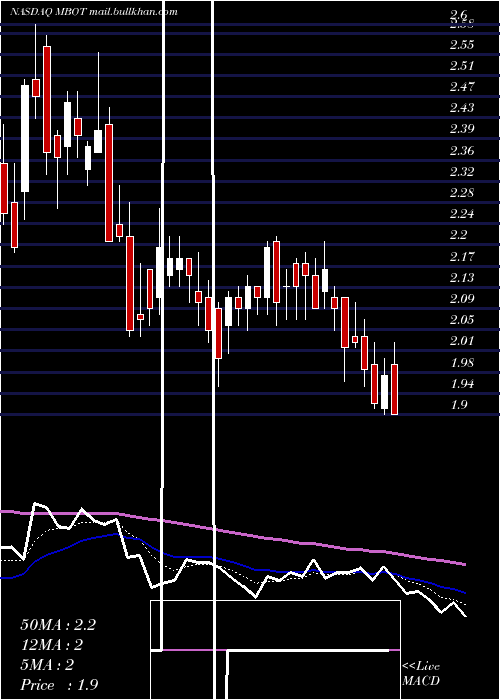Viewport: 500px width, 700px height.
Task: Click the 2.13 price axis label
Action: (x=462, y=278)
